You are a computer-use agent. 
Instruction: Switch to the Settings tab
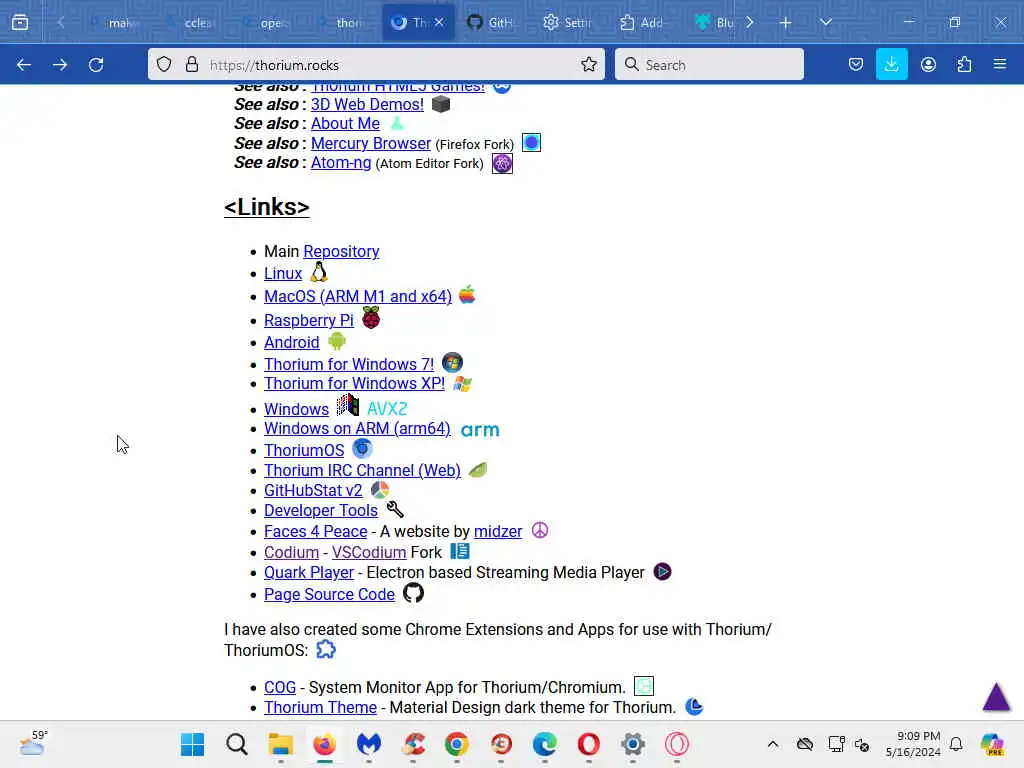point(567,22)
